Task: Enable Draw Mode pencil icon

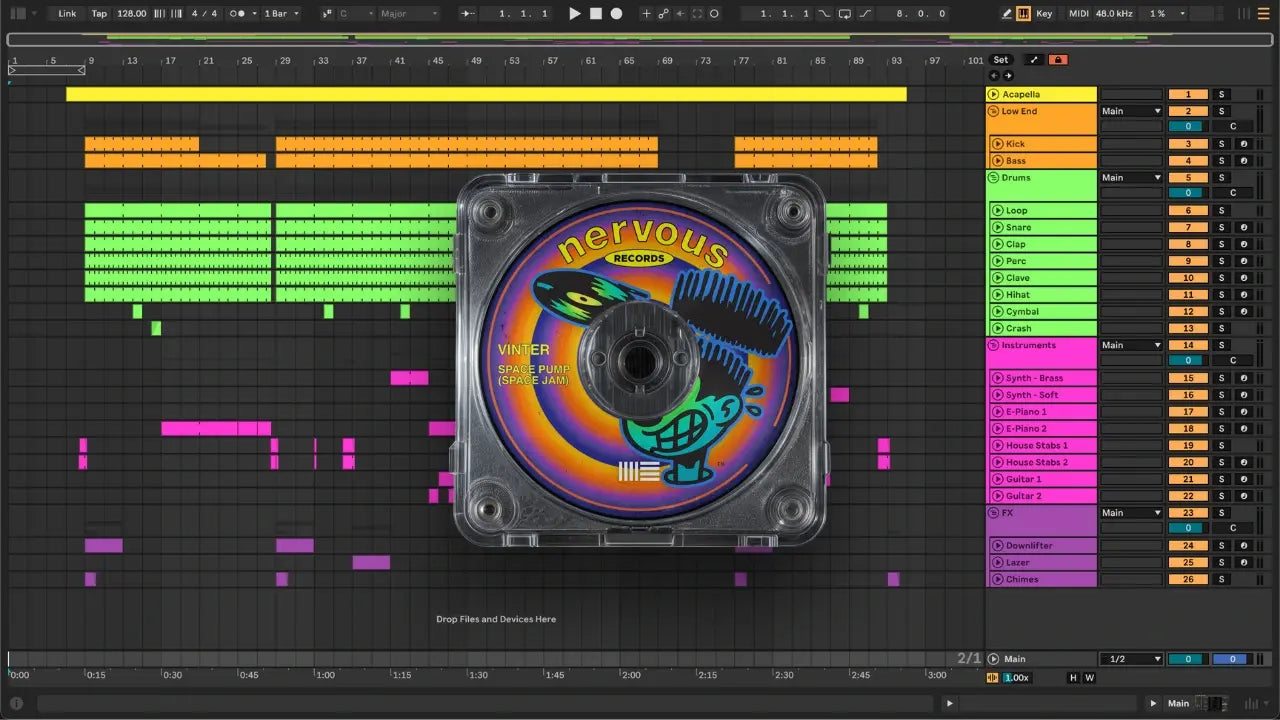Action: pos(1007,14)
